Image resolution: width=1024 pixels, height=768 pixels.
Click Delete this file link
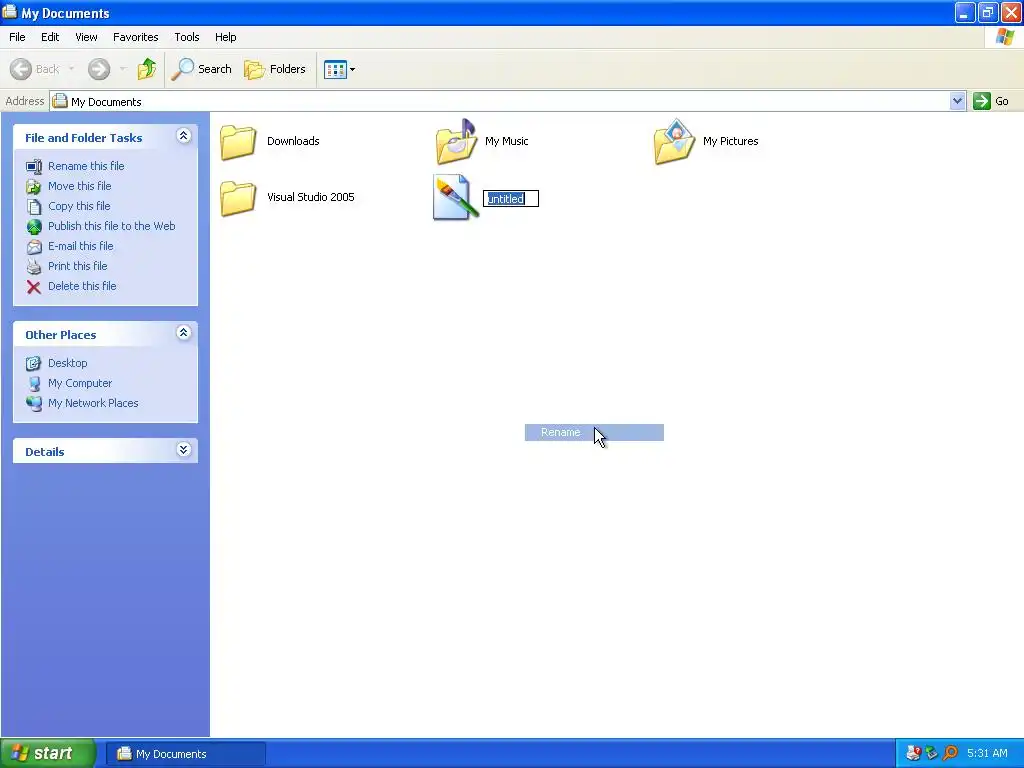pyautogui.click(x=82, y=286)
